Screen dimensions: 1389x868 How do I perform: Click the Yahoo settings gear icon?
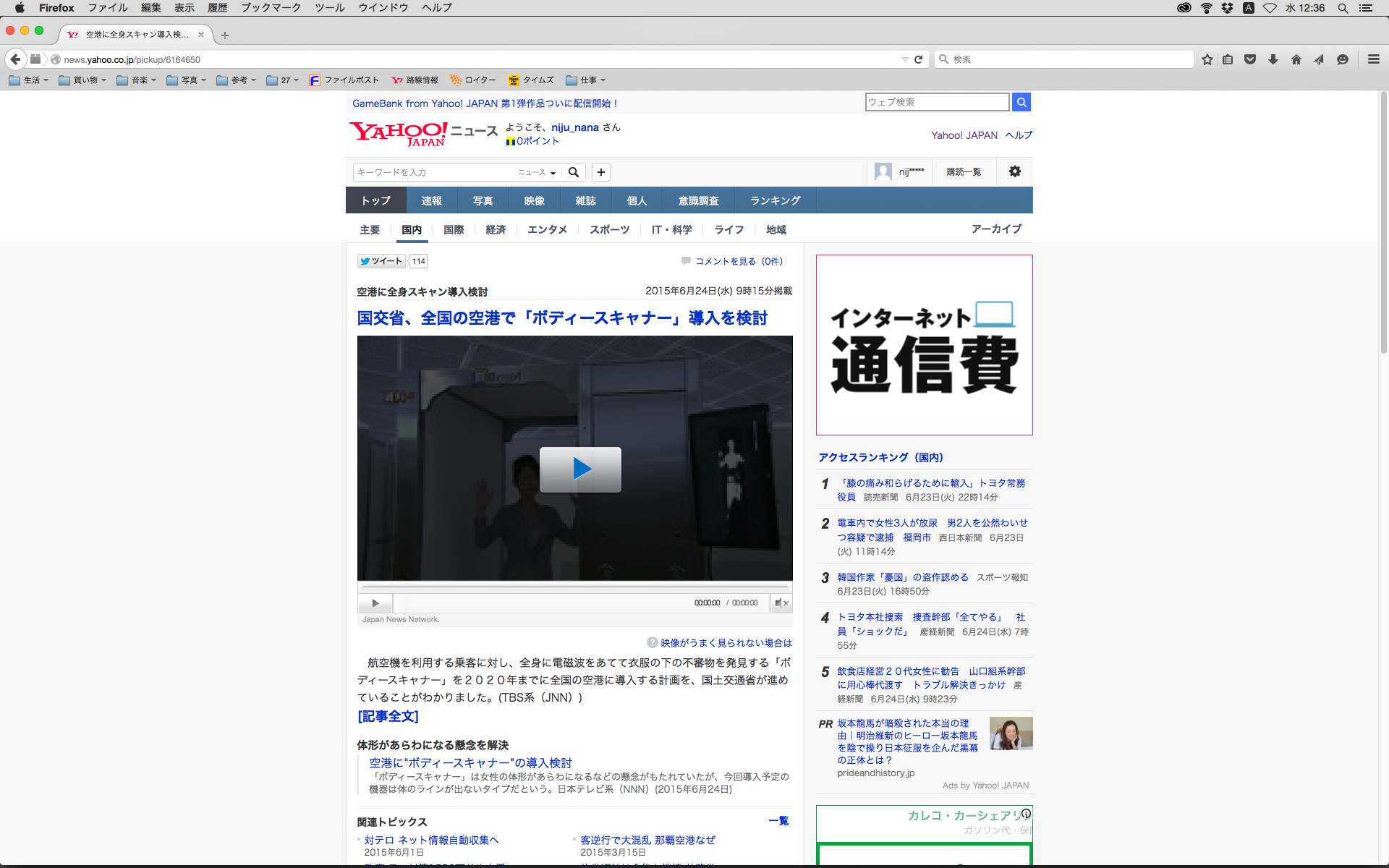pos(1015,171)
